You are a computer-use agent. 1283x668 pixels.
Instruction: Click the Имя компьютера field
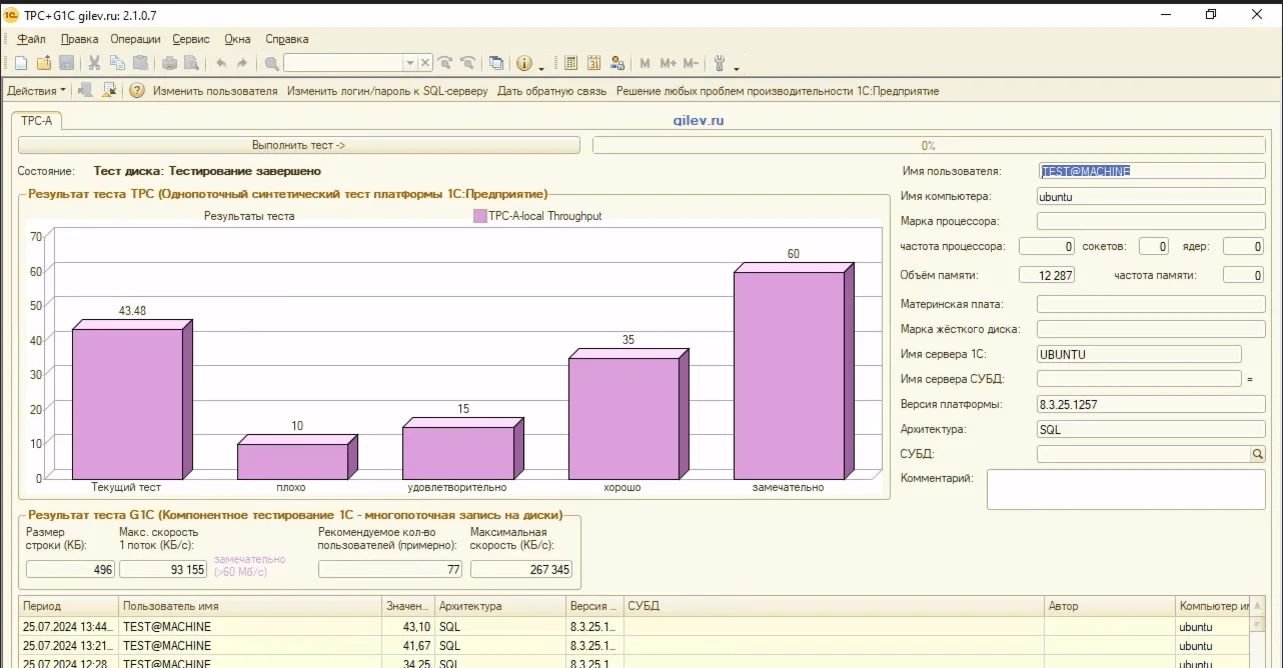coord(1152,197)
